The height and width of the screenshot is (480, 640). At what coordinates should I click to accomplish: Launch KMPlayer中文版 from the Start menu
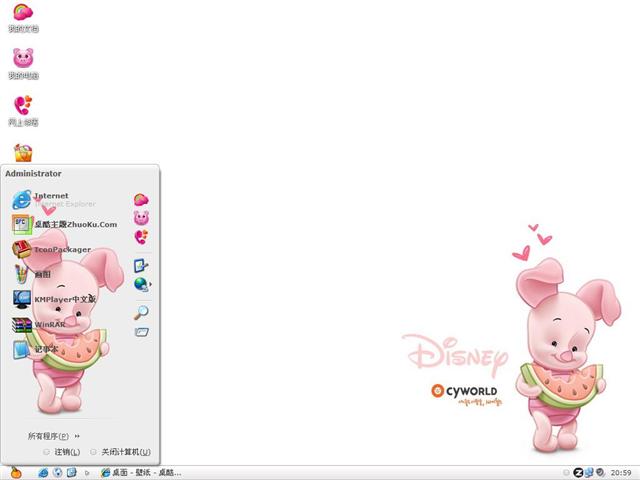pos(54,299)
